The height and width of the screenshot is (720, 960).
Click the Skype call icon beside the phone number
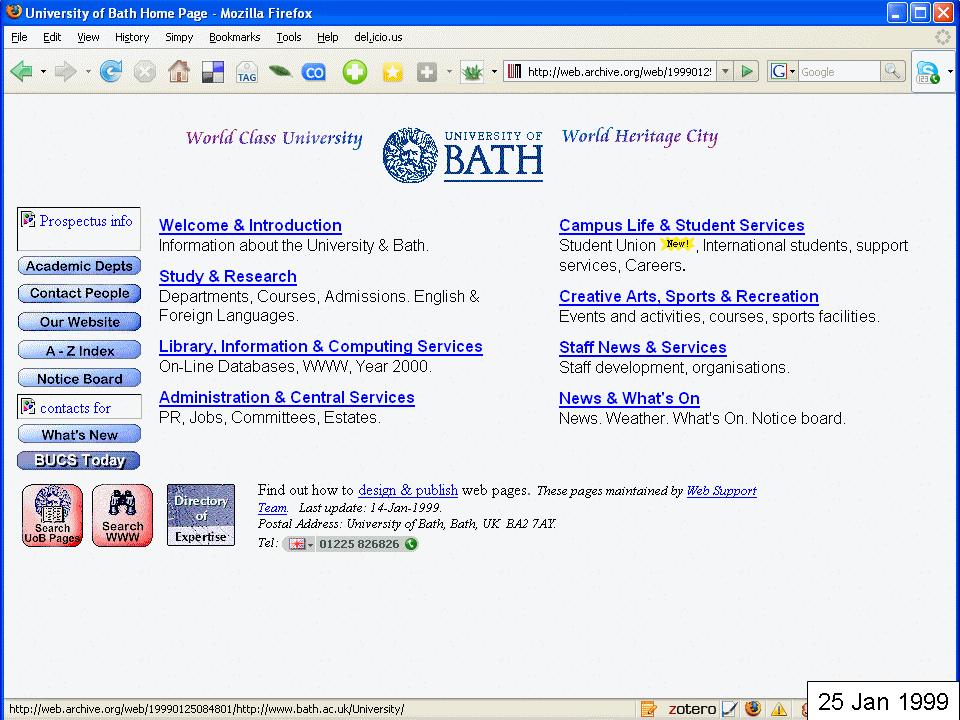411,544
